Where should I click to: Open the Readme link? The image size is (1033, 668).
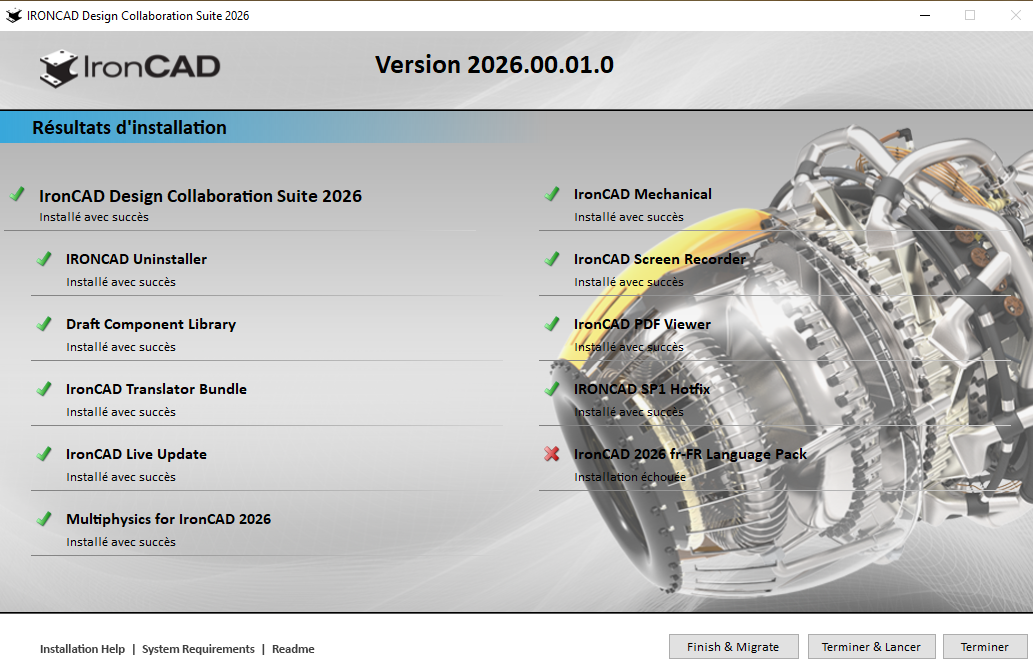coord(293,649)
